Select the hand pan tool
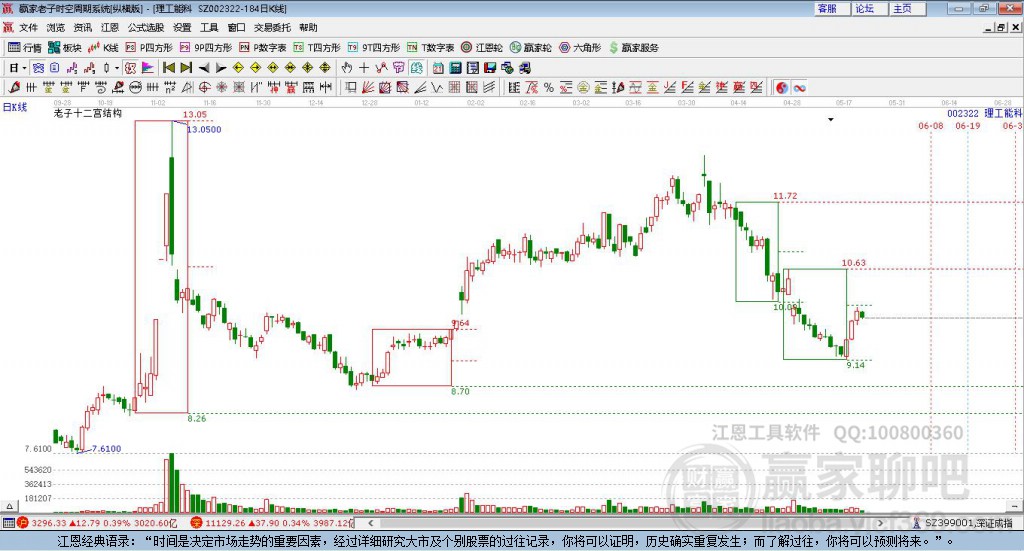Viewport: 1024px width, 551px height. tap(347, 68)
